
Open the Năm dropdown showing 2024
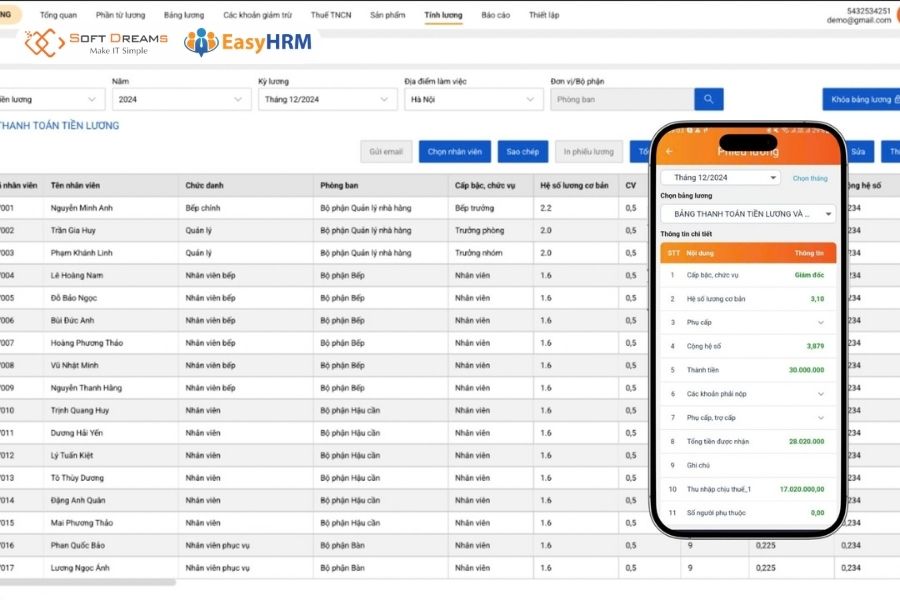coord(181,99)
